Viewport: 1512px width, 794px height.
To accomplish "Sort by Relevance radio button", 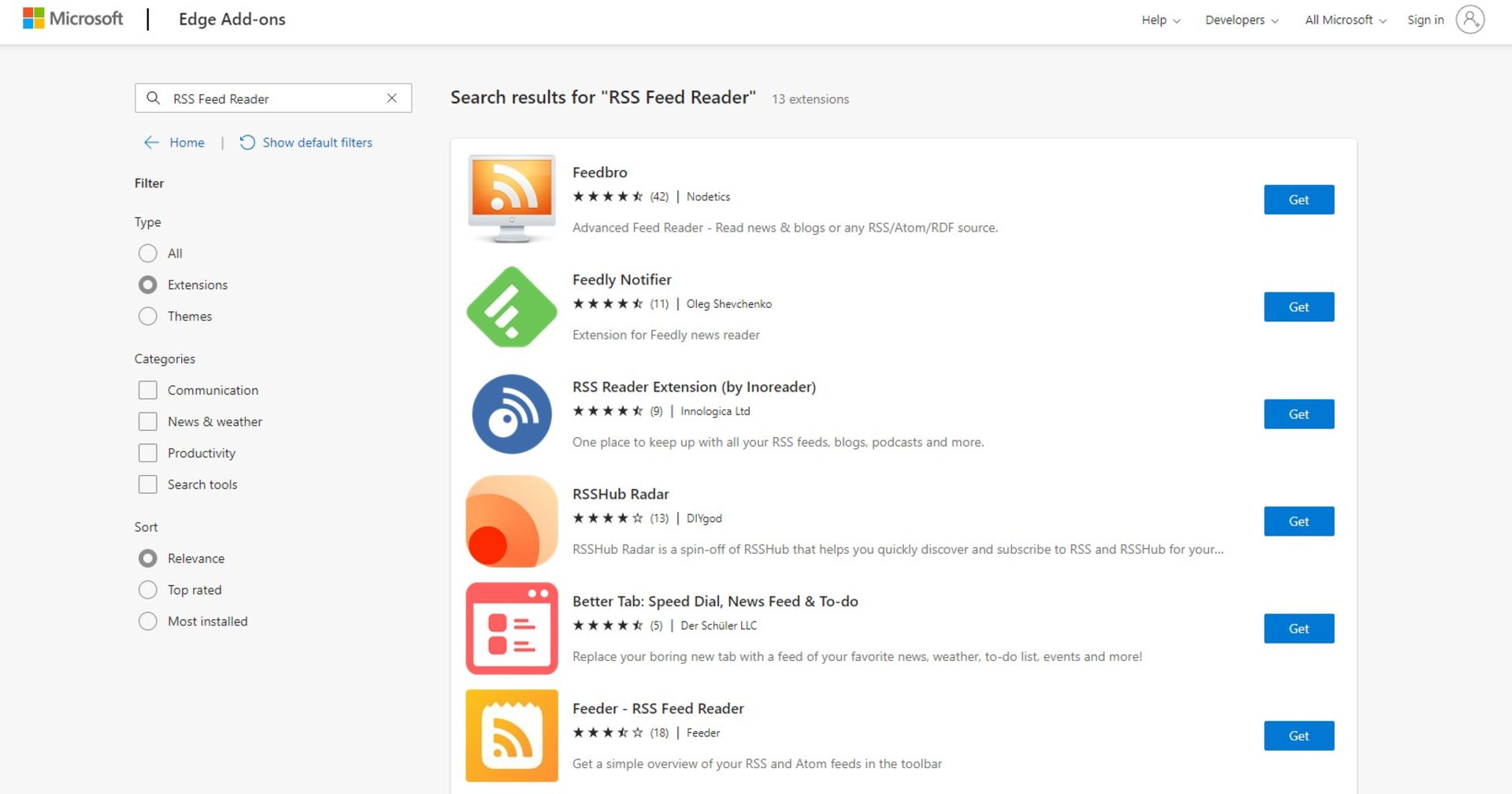I will click(147, 558).
